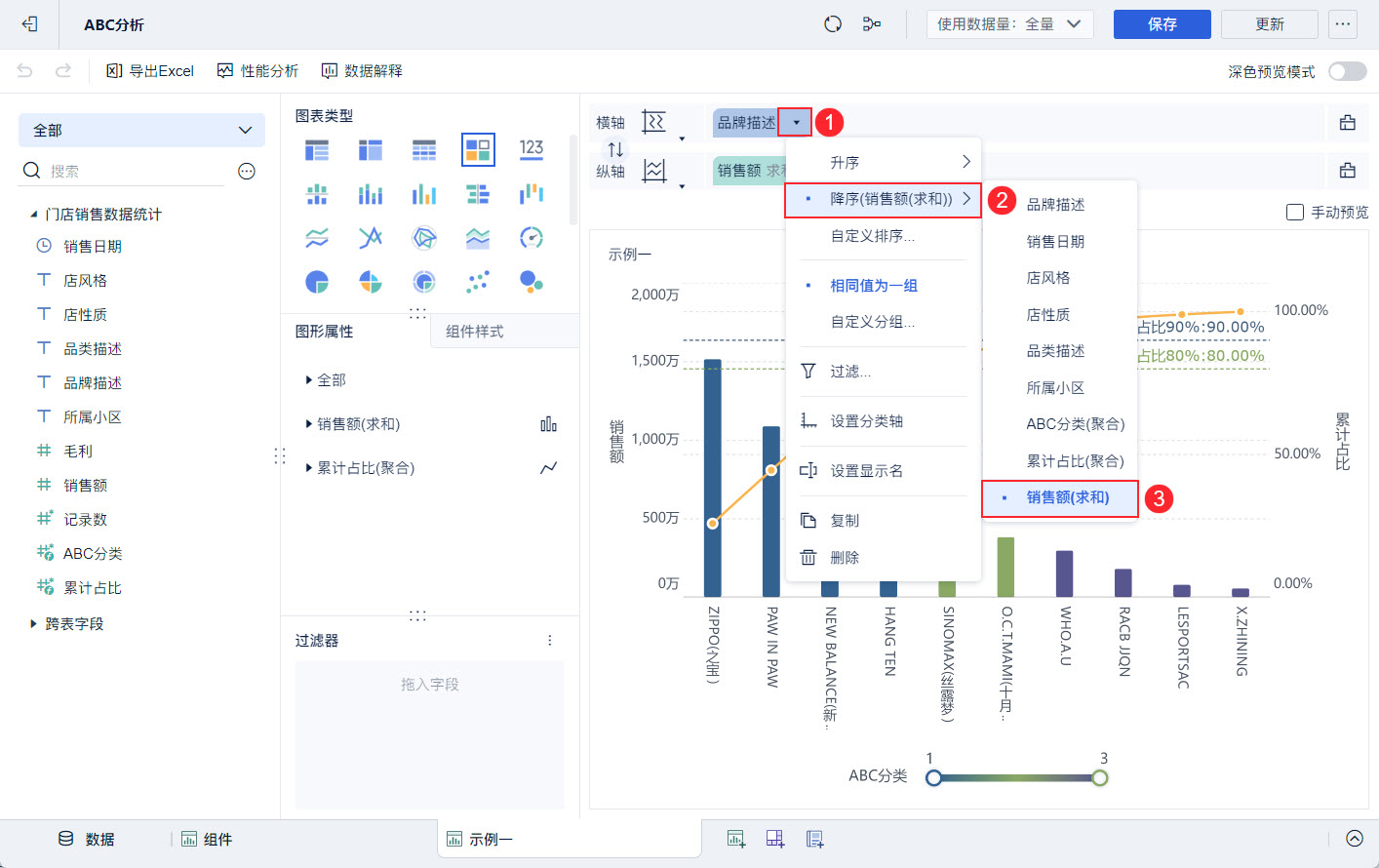Click the left handle of ABC分类 slider
Screen dimensions: 1379x868
934,777
